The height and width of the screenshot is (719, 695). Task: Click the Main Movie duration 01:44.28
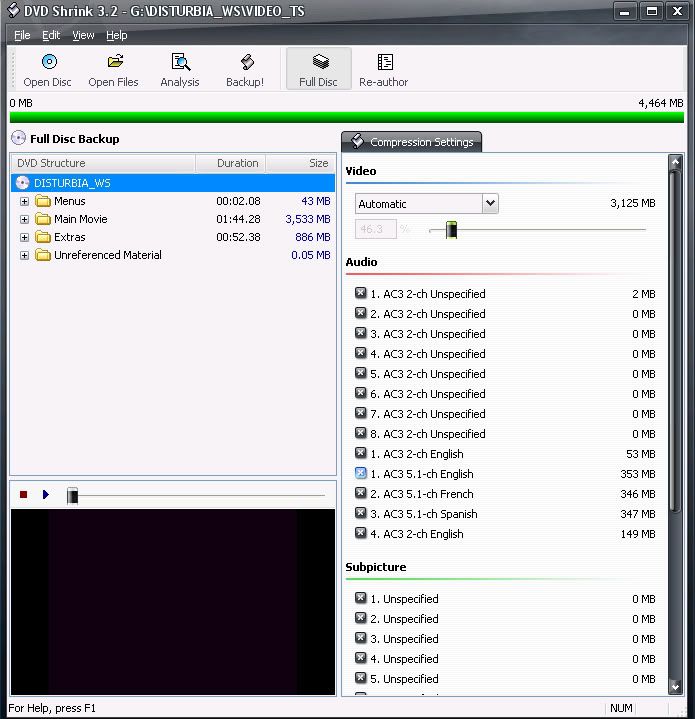click(x=238, y=219)
